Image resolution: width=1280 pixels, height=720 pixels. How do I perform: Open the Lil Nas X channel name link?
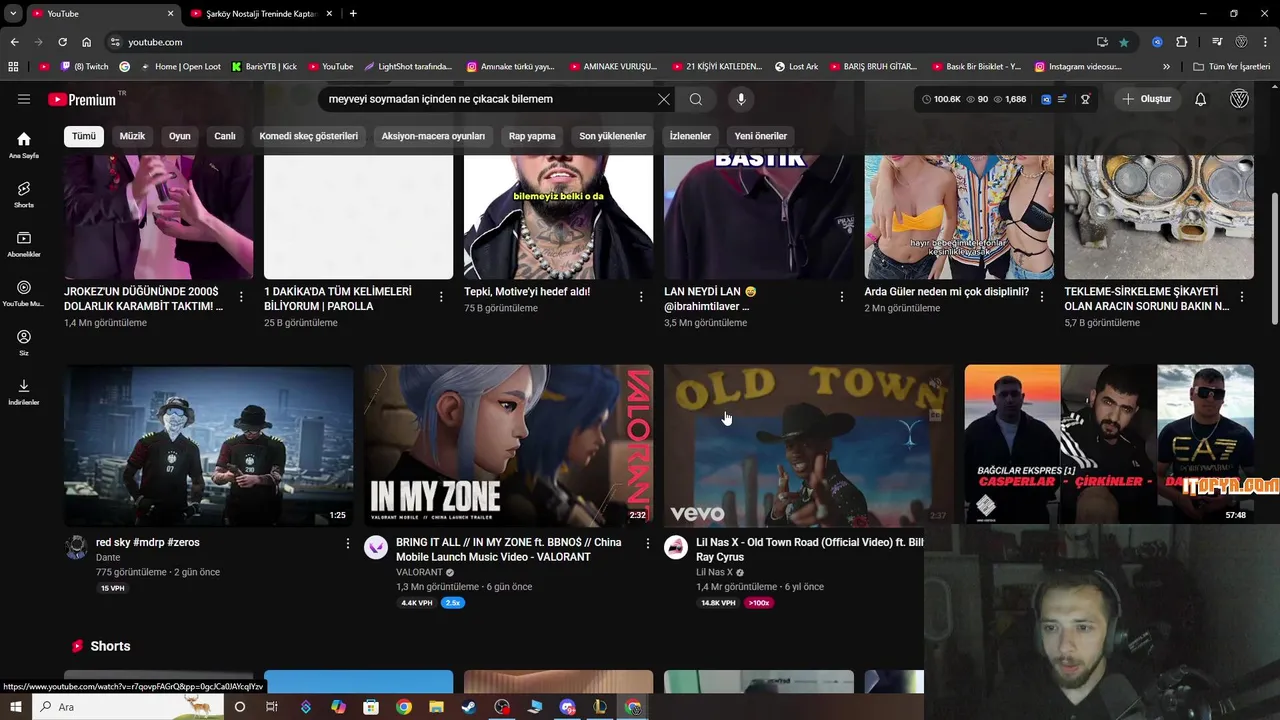coord(714,572)
